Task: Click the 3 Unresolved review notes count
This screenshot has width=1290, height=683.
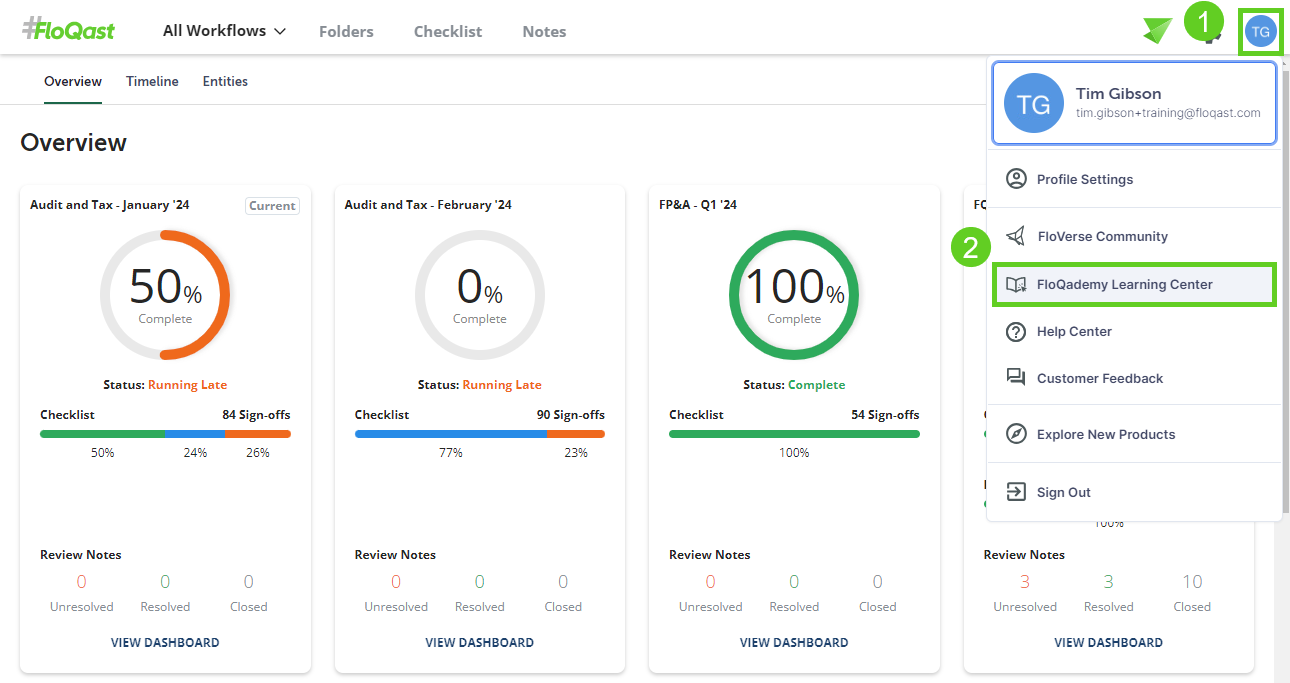Action: [x=1025, y=582]
